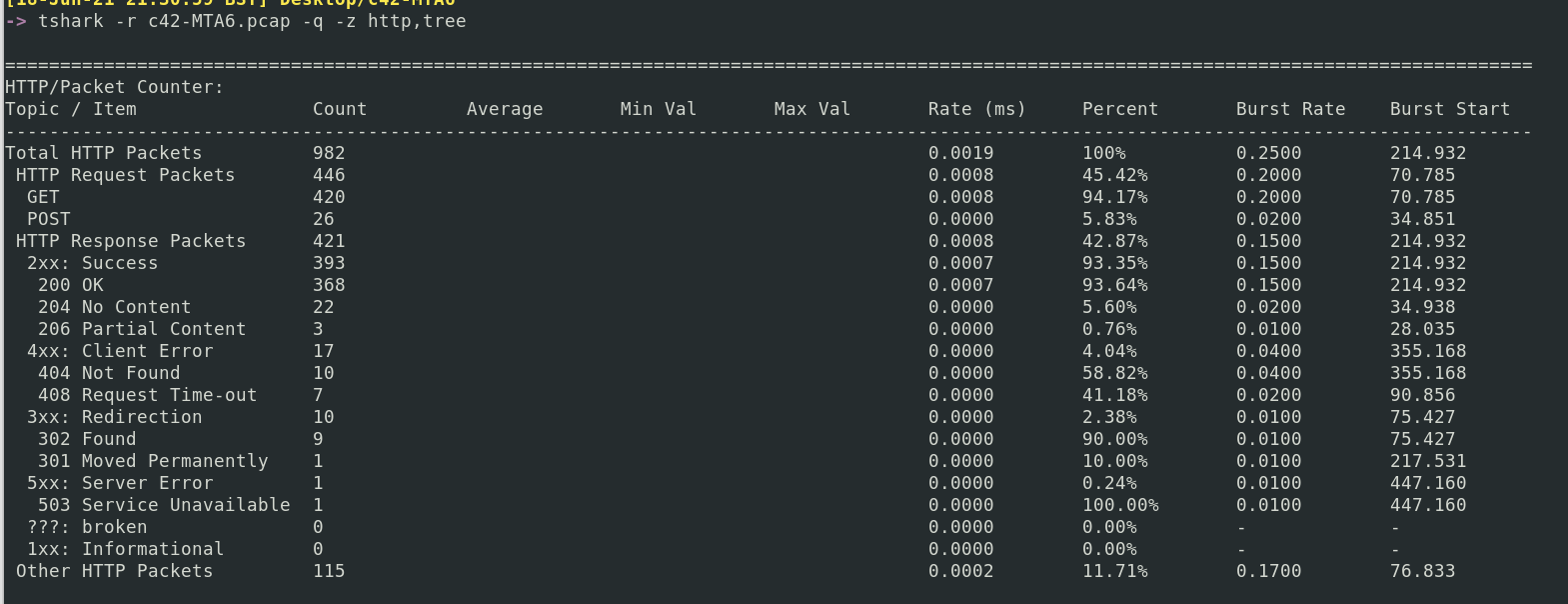
Task: Select the 'Total HTTP Packets' row label
Action: tap(103, 153)
